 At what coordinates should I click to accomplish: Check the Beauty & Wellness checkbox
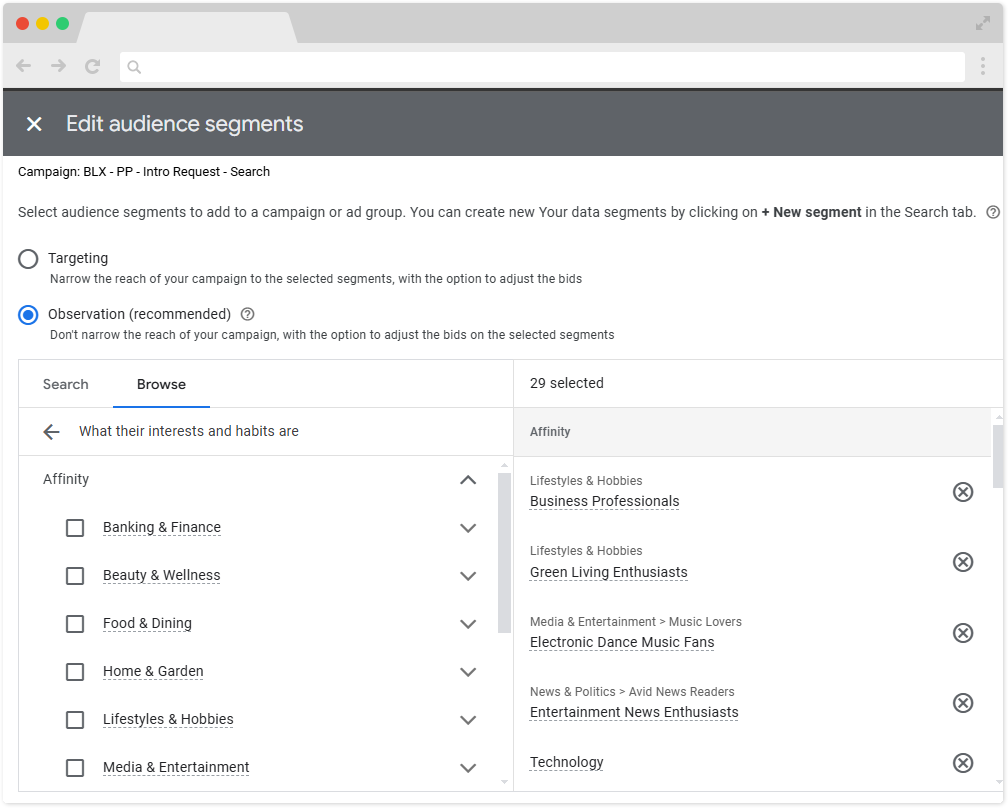click(x=75, y=576)
